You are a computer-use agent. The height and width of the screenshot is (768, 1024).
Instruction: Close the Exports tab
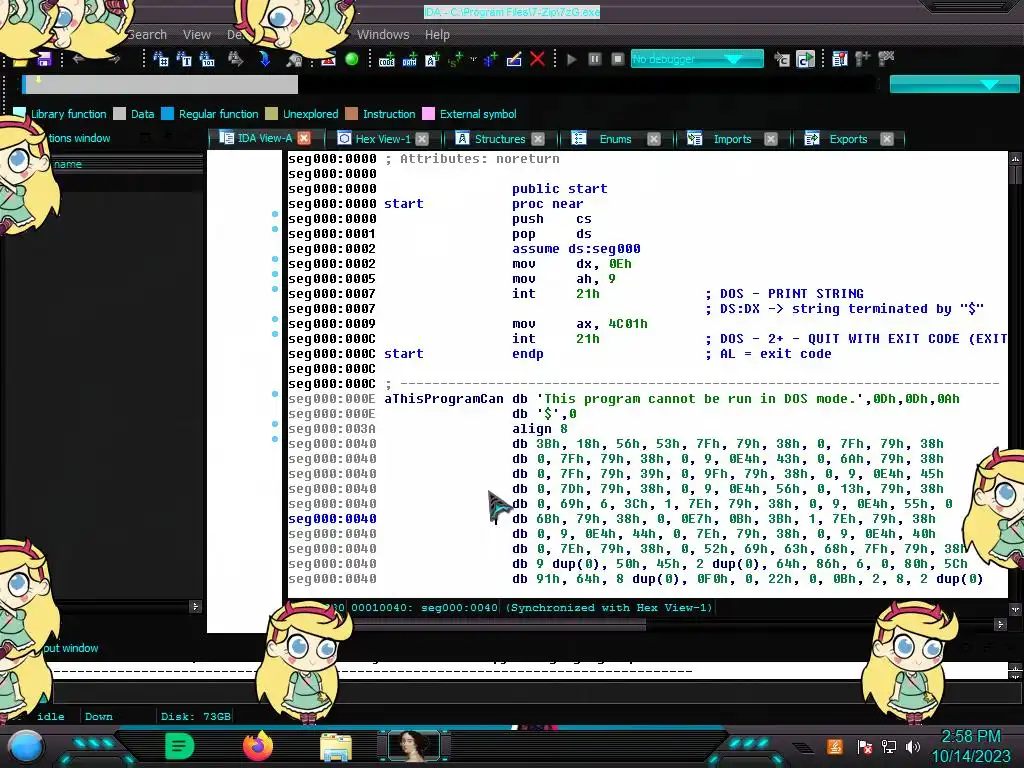point(886,138)
